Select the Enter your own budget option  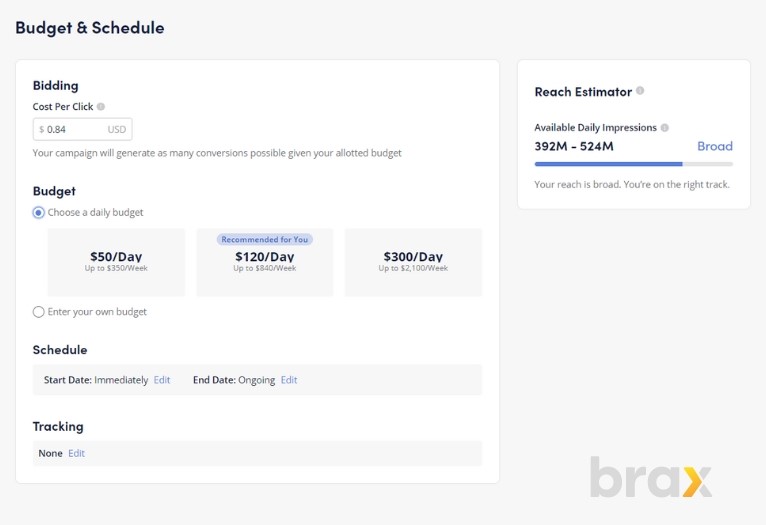(39, 312)
